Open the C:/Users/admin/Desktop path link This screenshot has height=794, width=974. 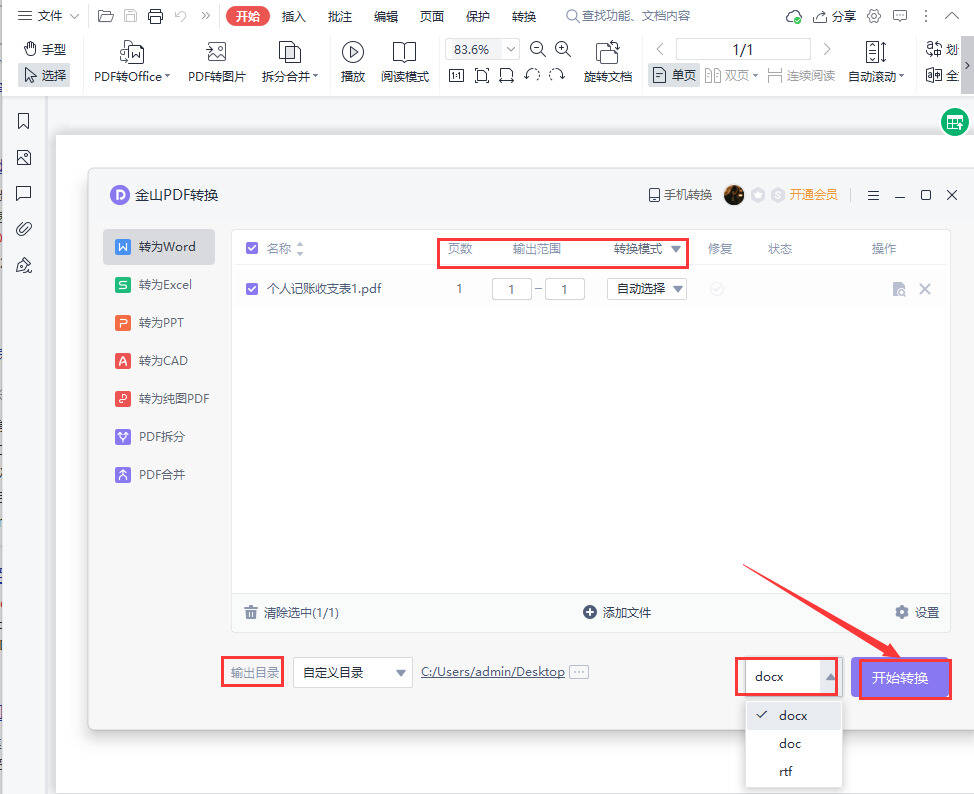click(x=492, y=672)
